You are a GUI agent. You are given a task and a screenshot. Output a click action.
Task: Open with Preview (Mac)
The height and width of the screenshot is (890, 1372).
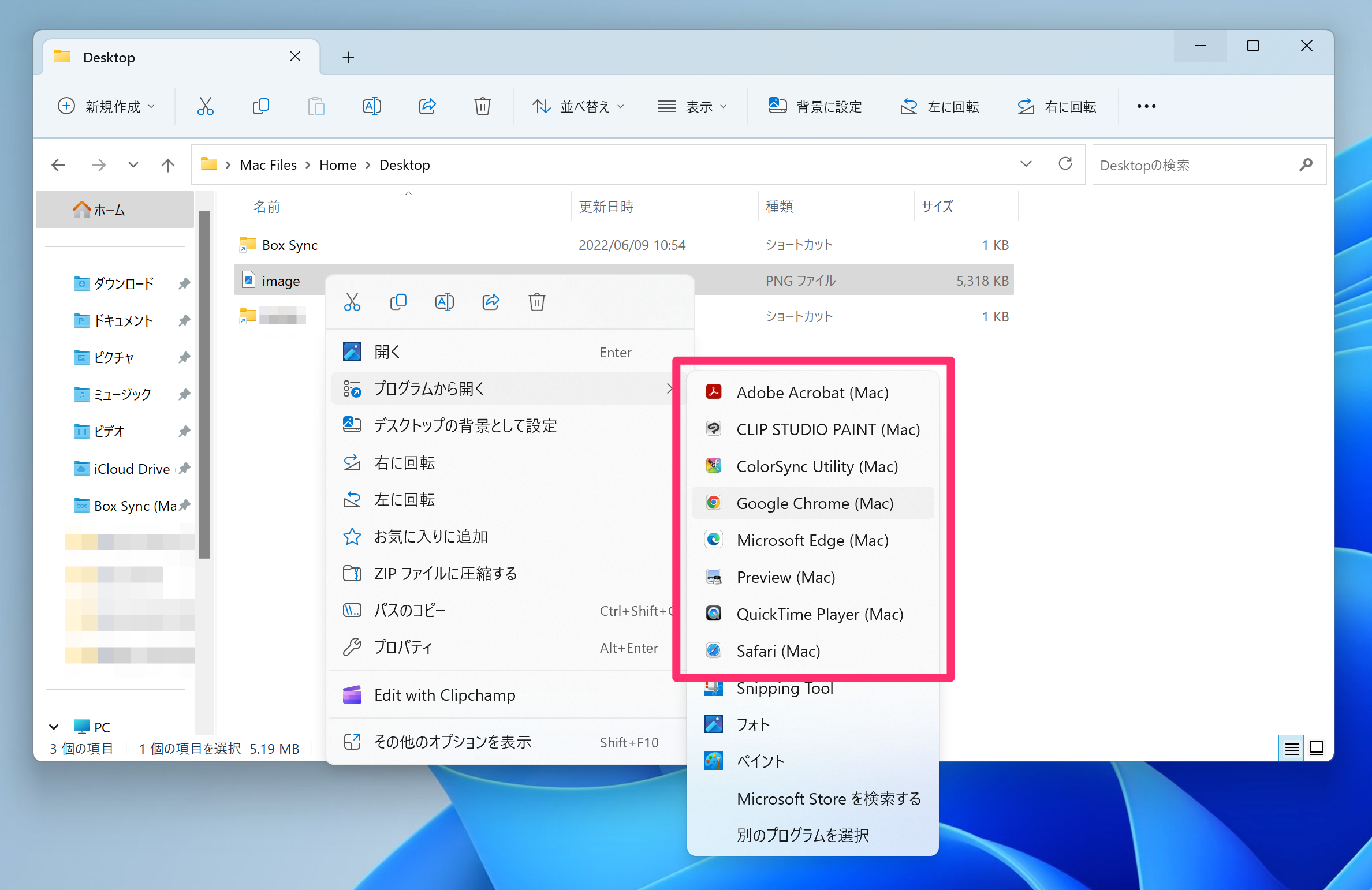(813, 577)
